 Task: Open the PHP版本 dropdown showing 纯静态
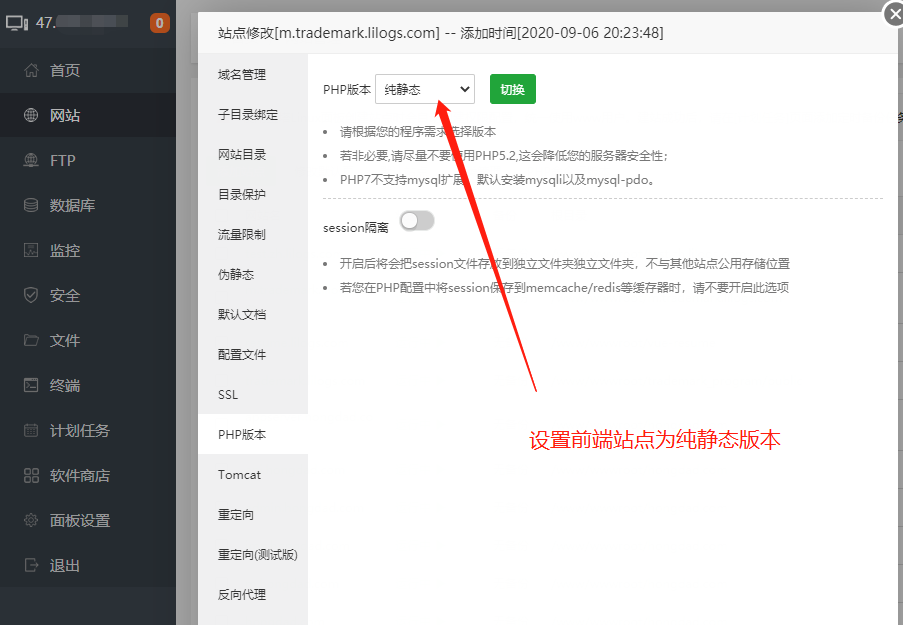425,89
